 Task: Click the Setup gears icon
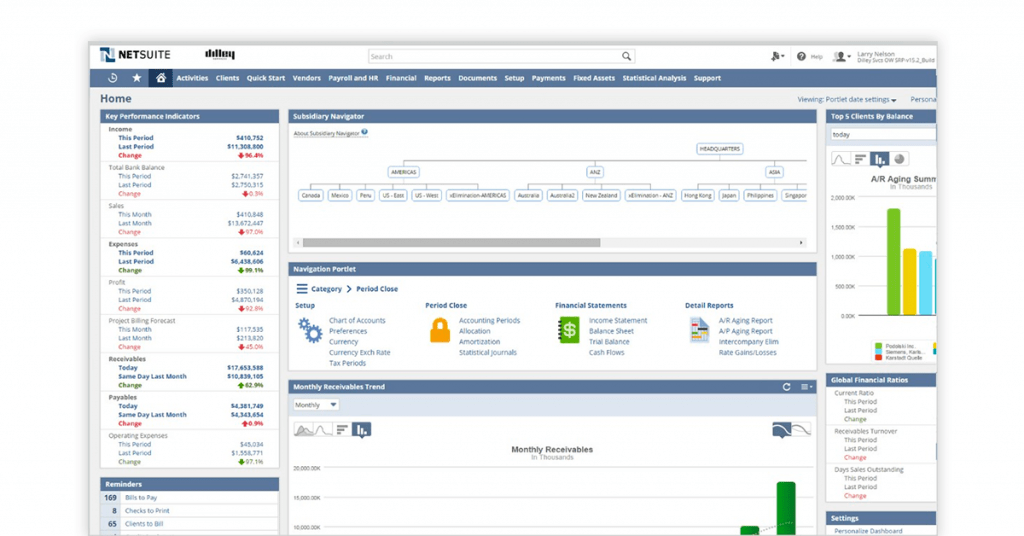310,330
